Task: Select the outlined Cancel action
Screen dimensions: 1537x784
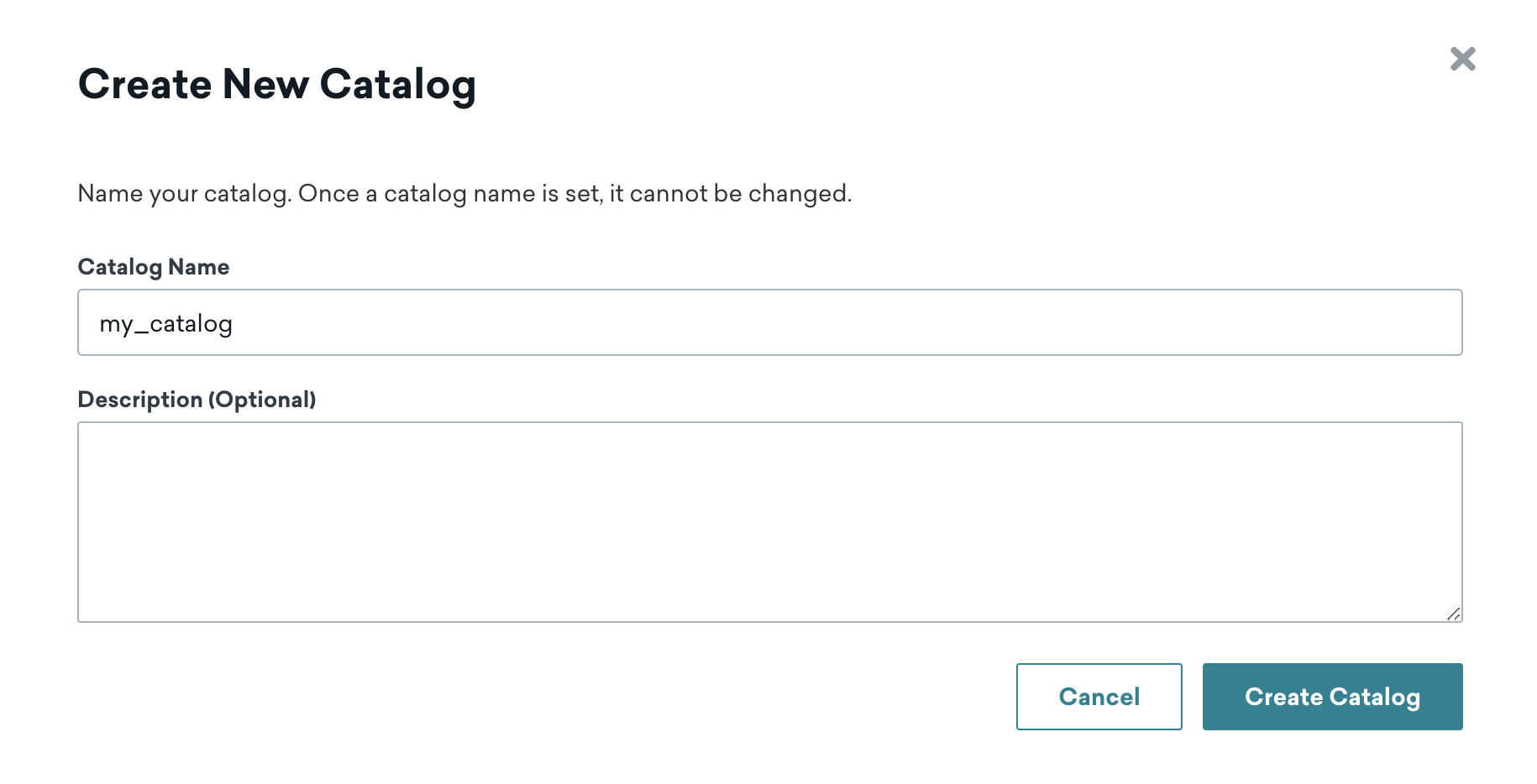Action: [x=1099, y=696]
